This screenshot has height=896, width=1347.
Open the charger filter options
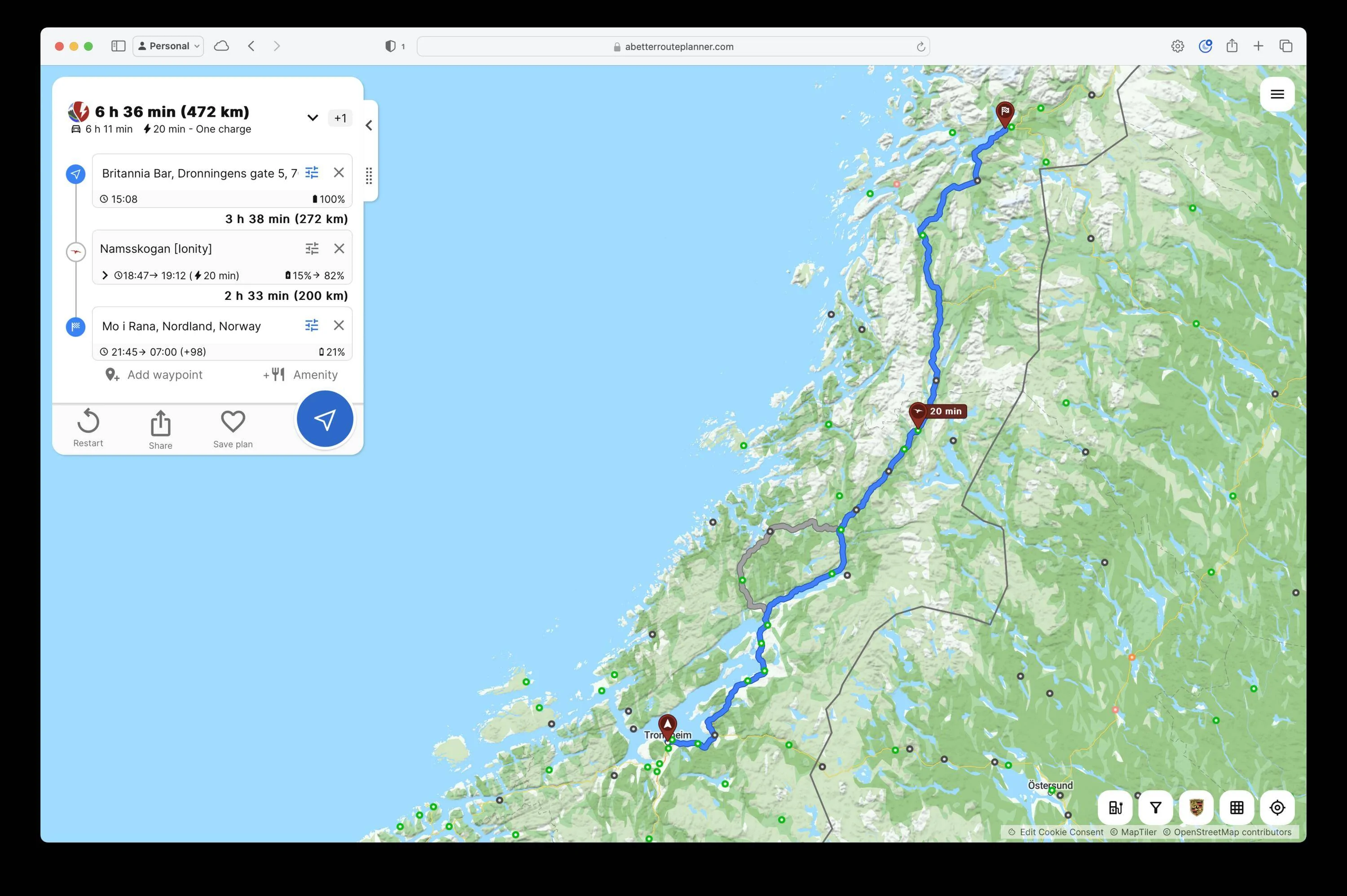[1156, 808]
